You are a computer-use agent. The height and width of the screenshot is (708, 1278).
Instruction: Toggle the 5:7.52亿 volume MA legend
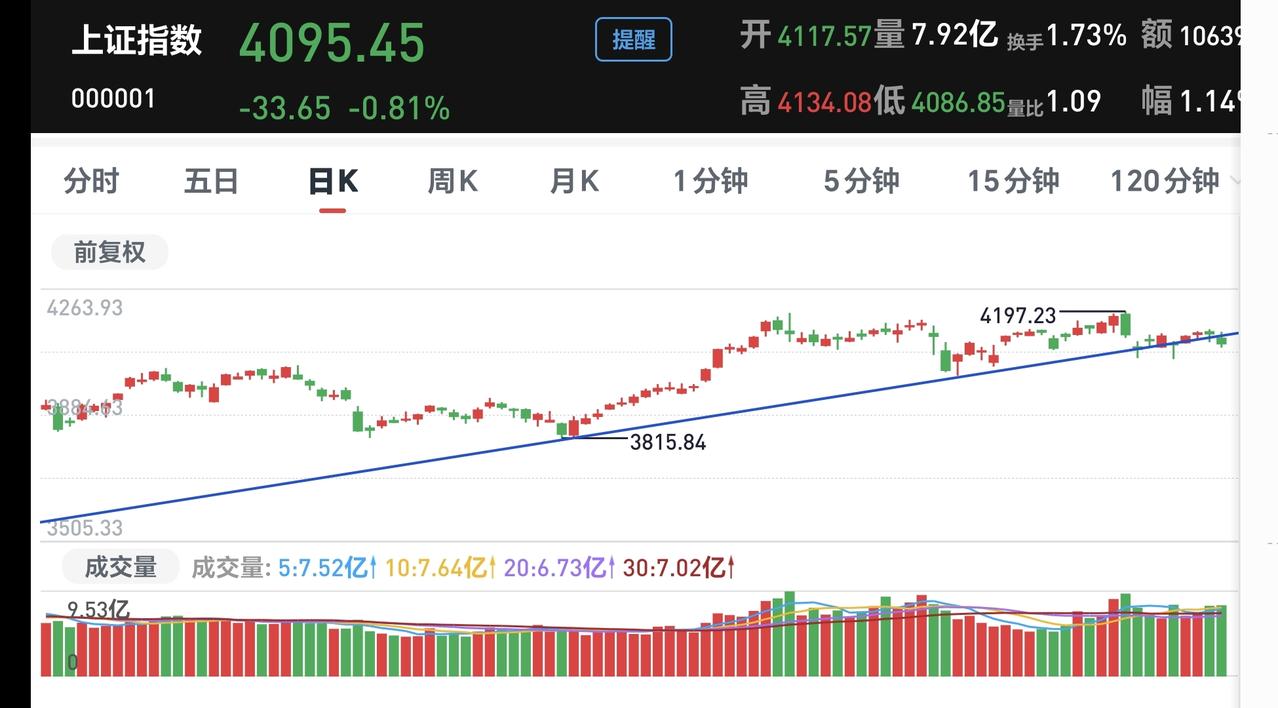coord(325,566)
